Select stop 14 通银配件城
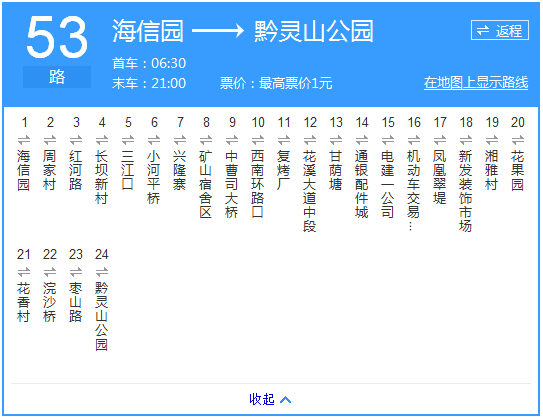The image size is (543, 420). pyautogui.click(x=361, y=184)
